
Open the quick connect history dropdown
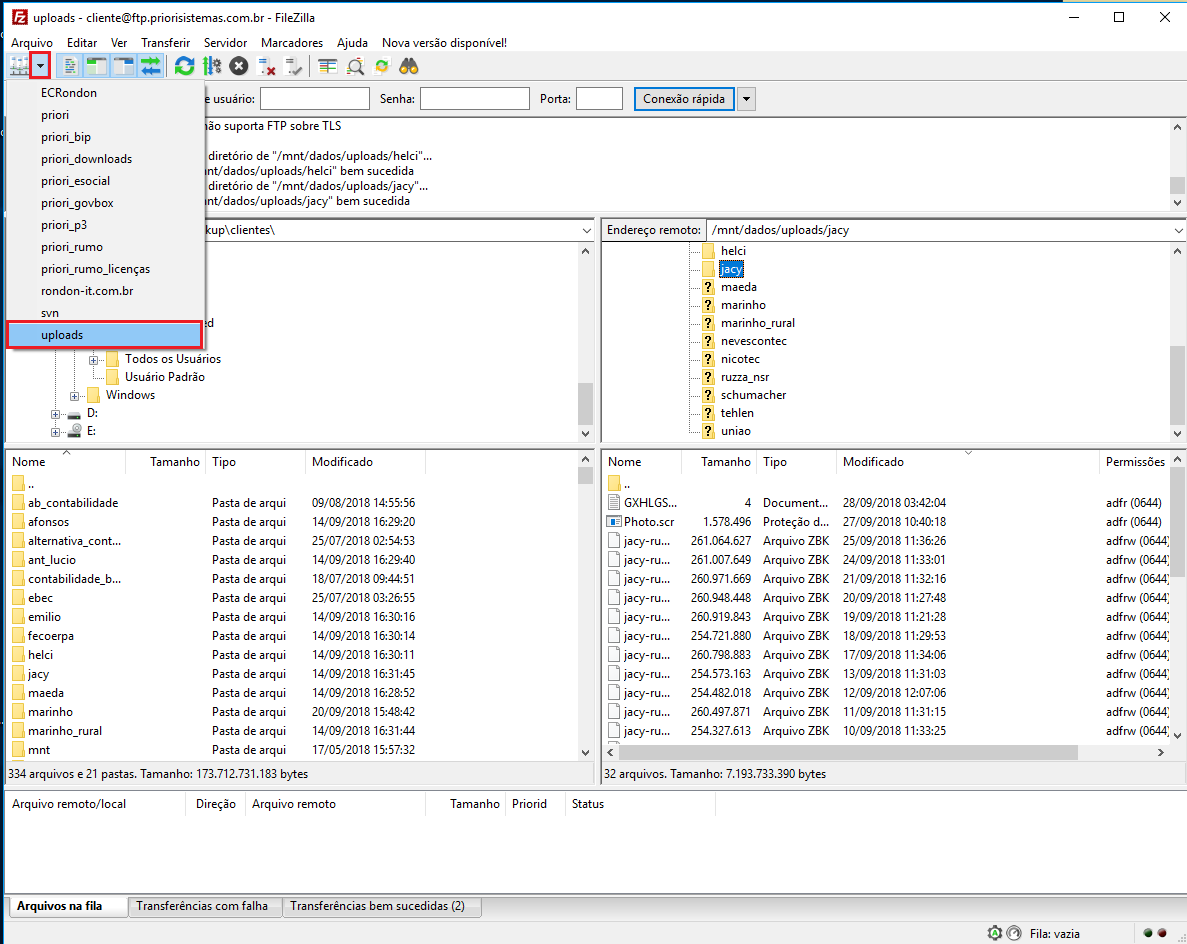tap(746, 99)
